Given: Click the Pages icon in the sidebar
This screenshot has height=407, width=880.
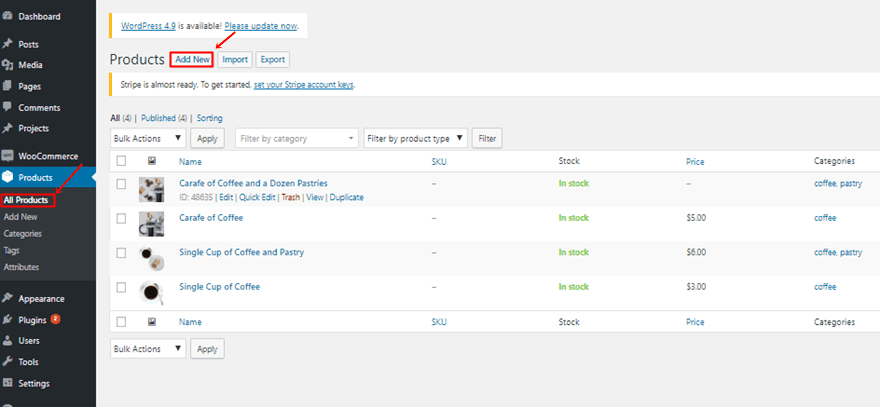Looking at the screenshot, I should (7, 86).
